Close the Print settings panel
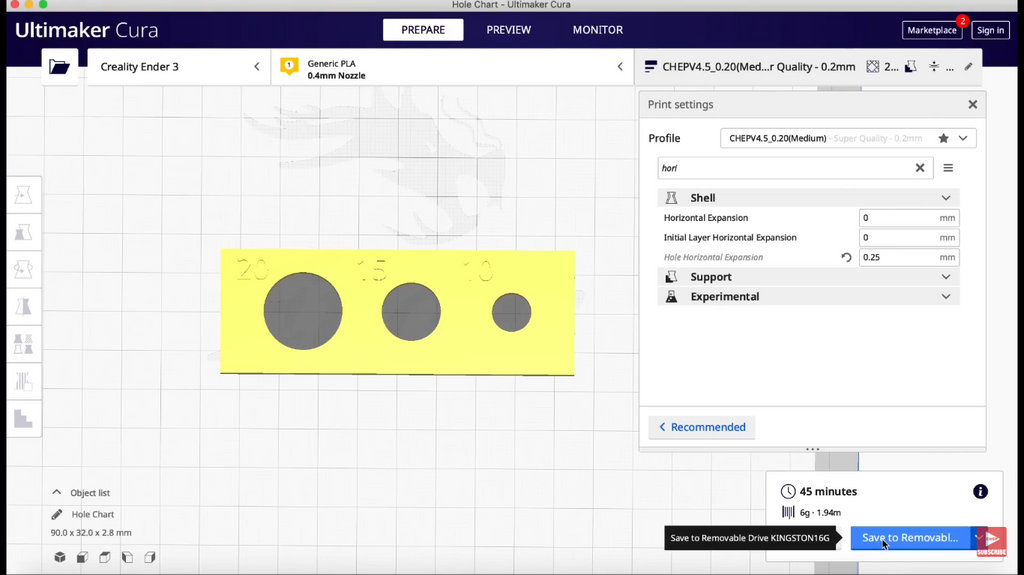This screenshot has width=1024, height=575. click(x=973, y=105)
